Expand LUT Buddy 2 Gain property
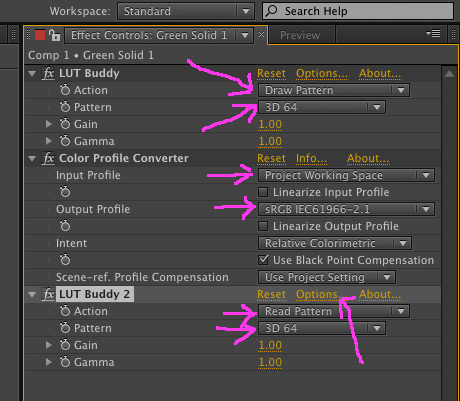The height and width of the screenshot is (401, 460). [x=49, y=345]
